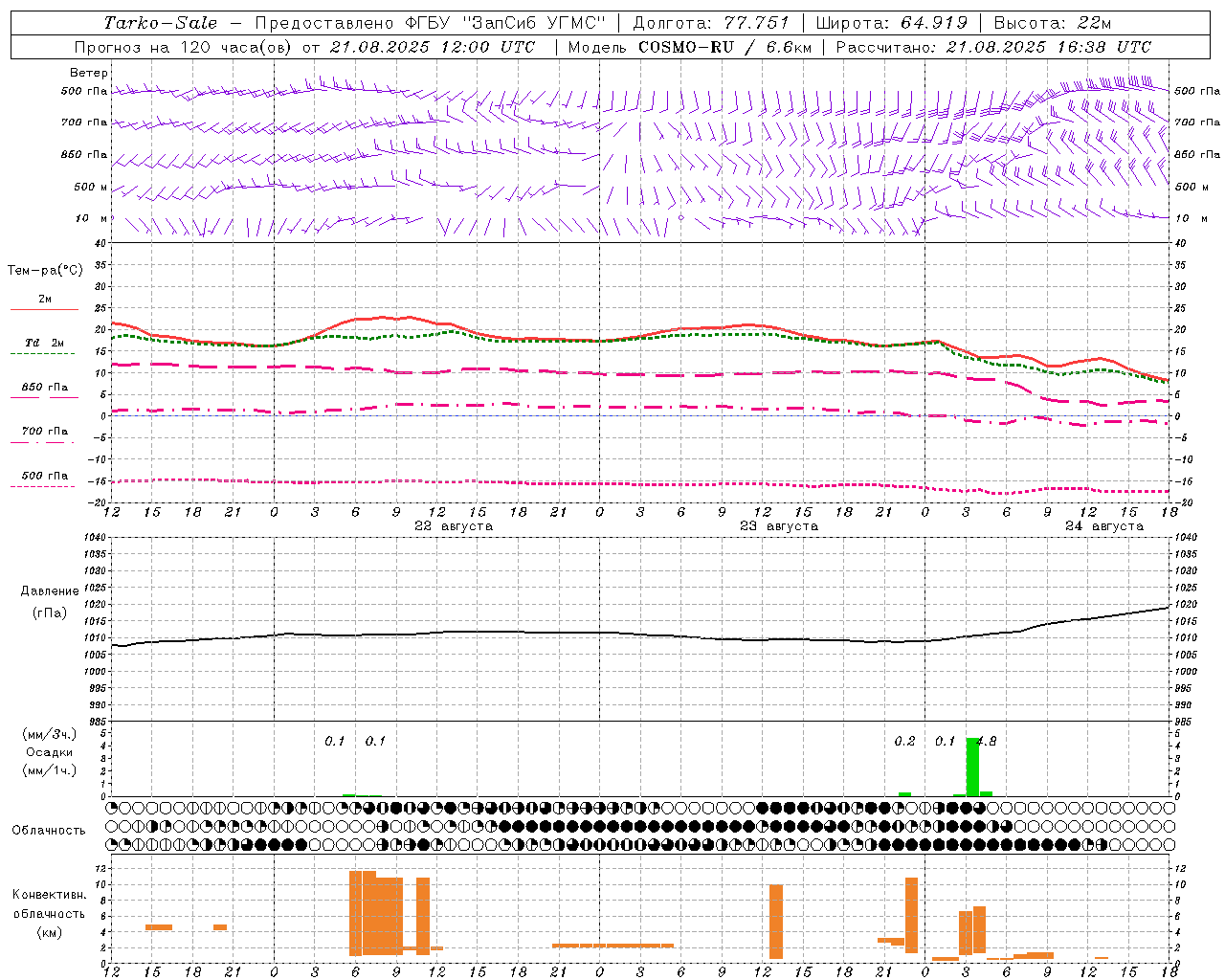Click the 4.8 precipitation value
The height and width of the screenshot is (980, 1225).
(987, 742)
